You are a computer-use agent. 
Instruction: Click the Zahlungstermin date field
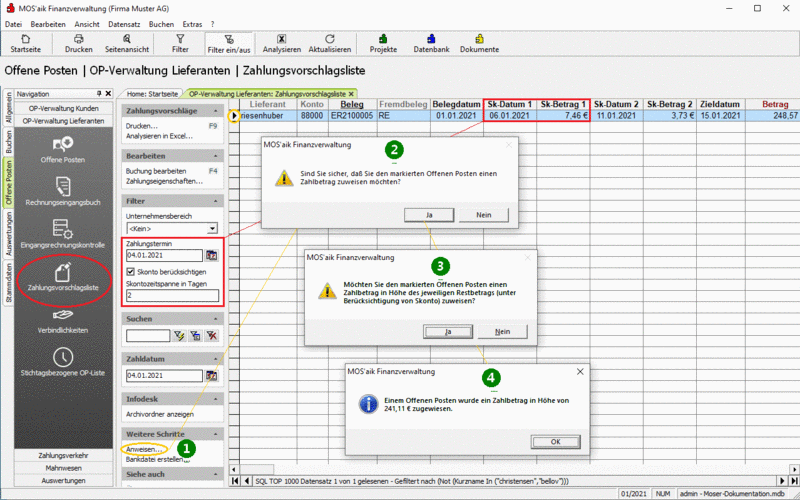(164, 255)
